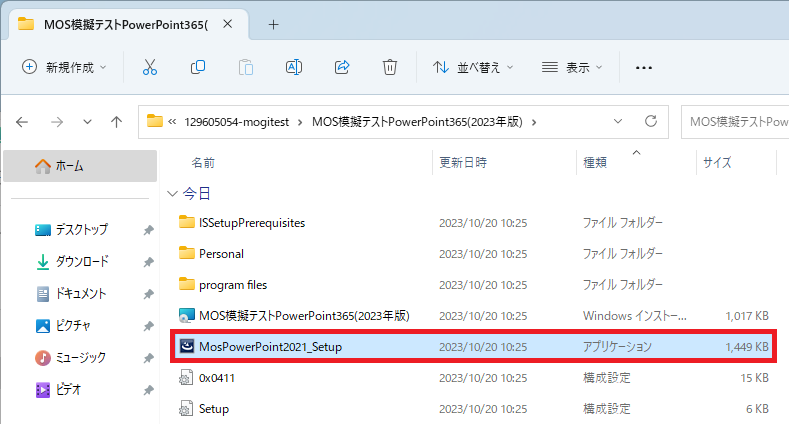Open a new tab with plus

[x=273, y=24]
